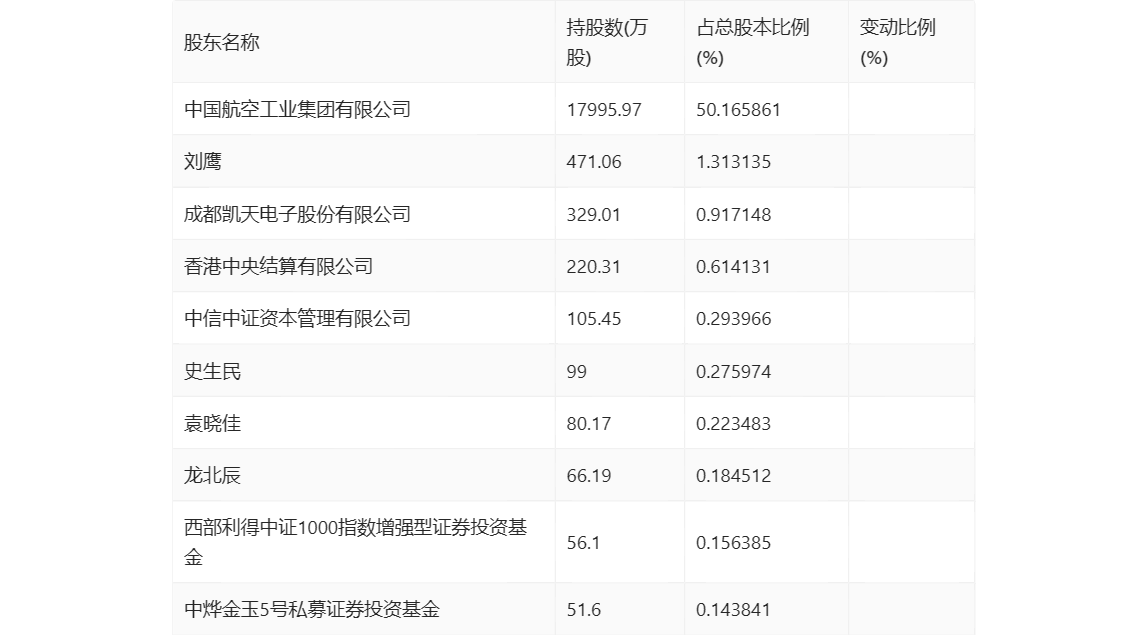Click holding value 80.17
This screenshot has height=635, width=1148.
click(x=589, y=423)
